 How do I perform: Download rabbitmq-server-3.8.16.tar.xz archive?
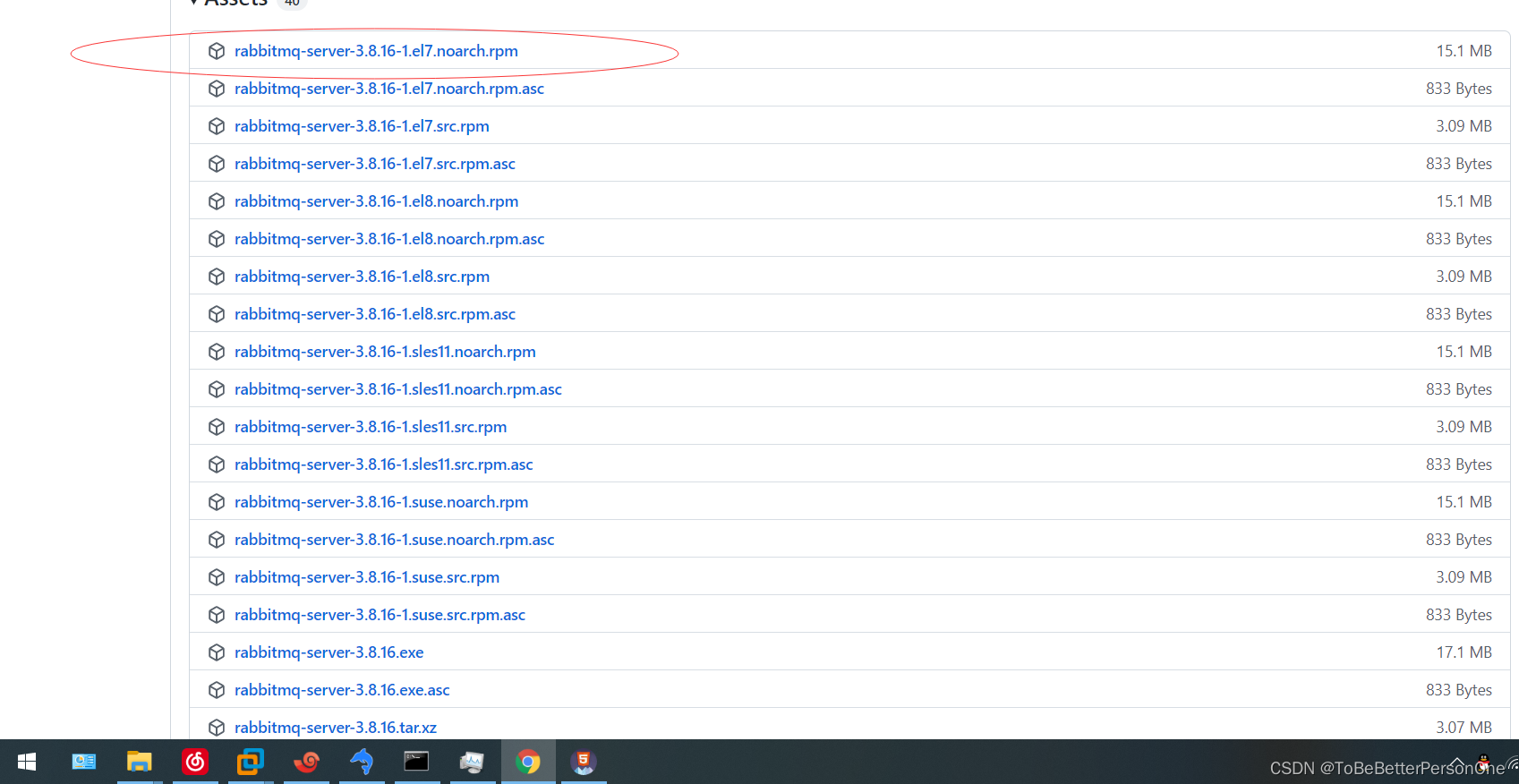point(336,728)
